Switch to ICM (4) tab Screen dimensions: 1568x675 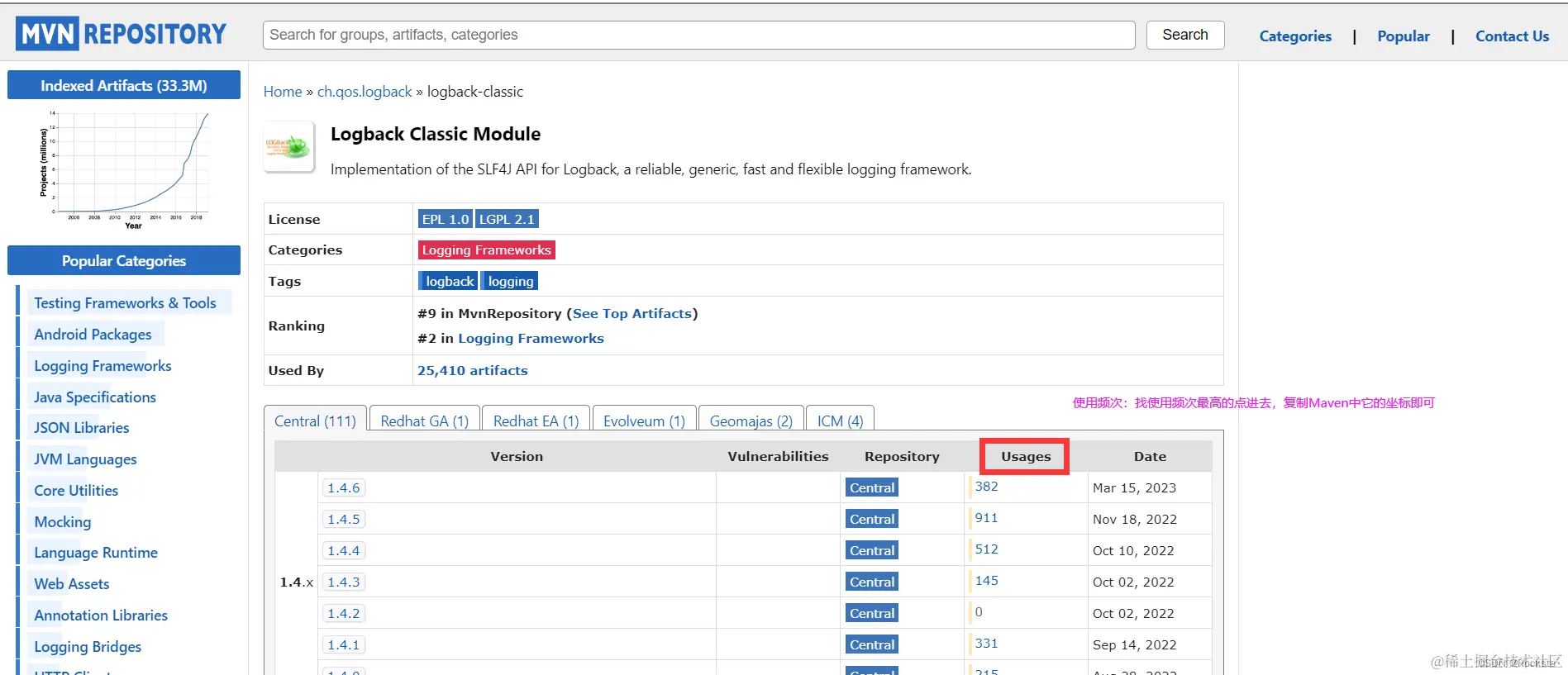click(x=840, y=421)
